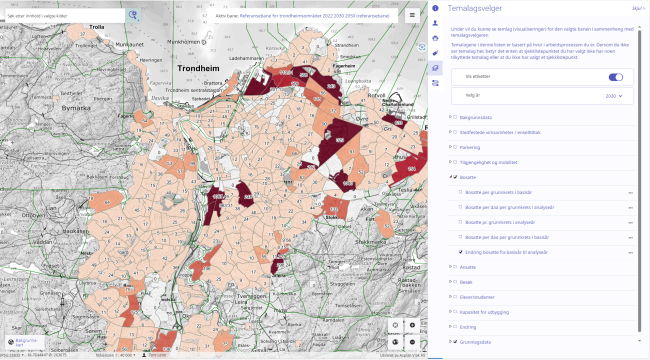Click the globe full extent button
This screenshot has width=650, height=360.
[x=395, y=342]
